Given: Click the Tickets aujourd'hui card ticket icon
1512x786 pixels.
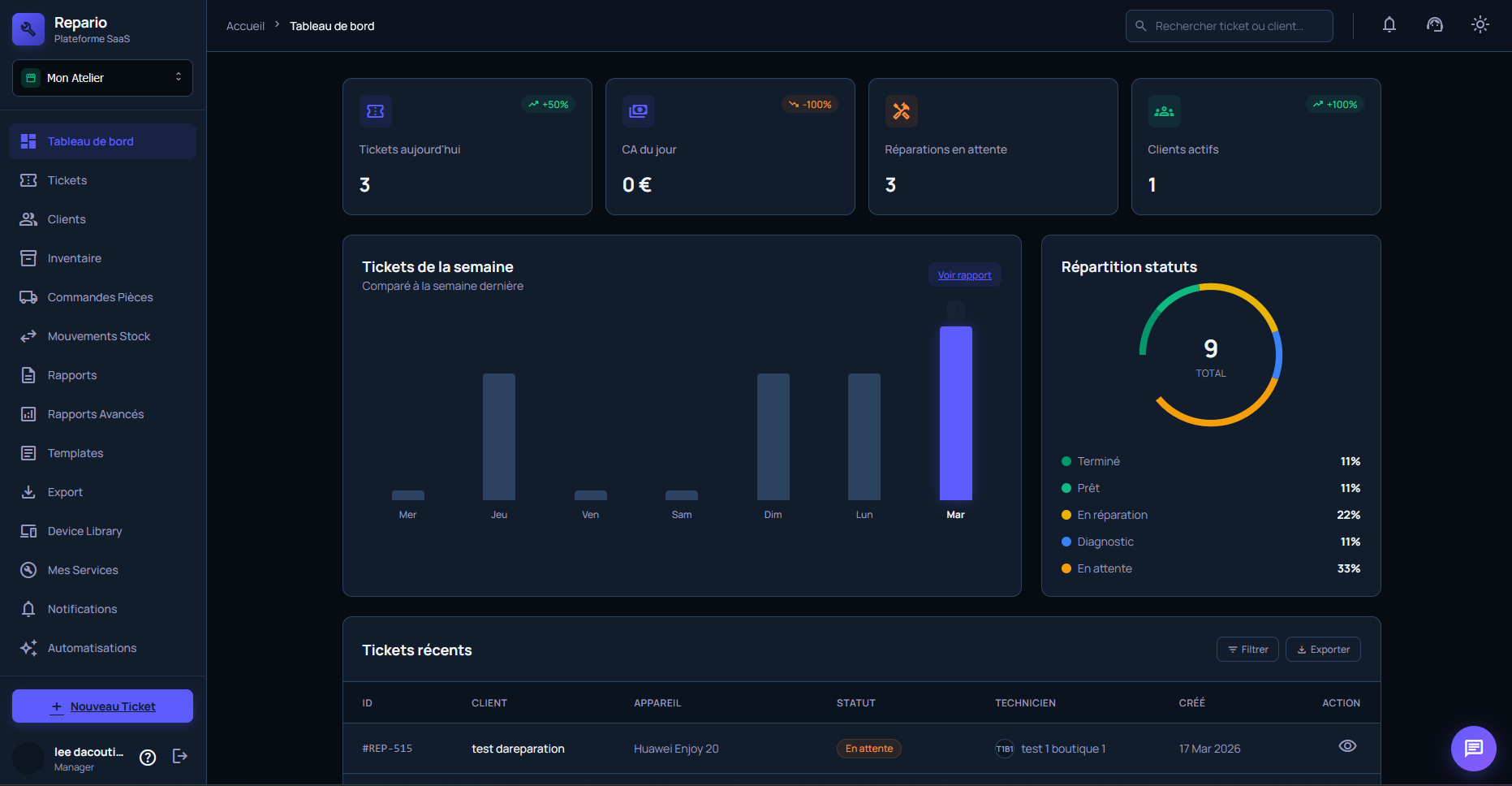Looking at the screenshot, I should point(376,111).
